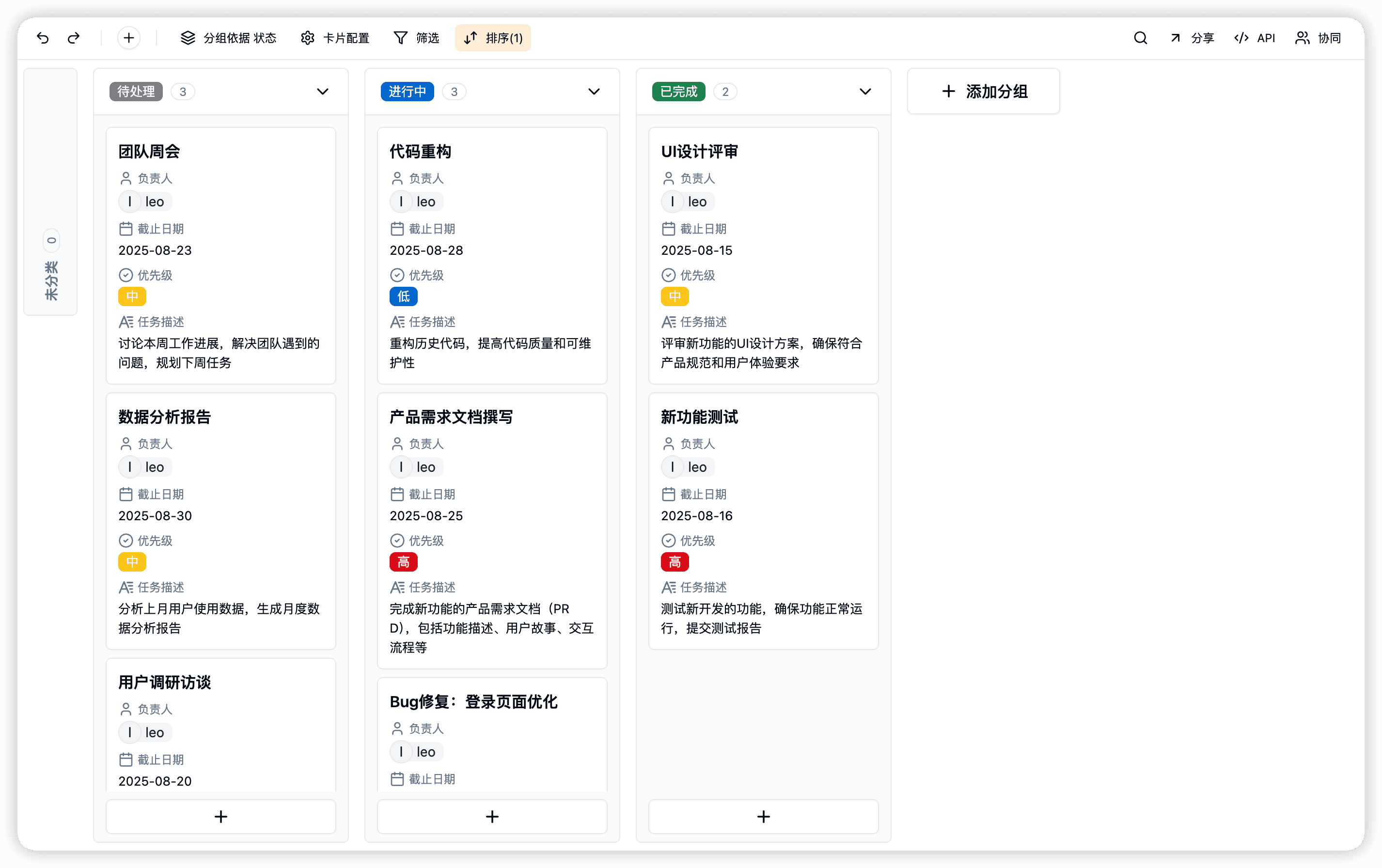Open the Bug修复：登录页面优化 card title
The height and width of the screenshot is (868, 1382).
(474, 702)
